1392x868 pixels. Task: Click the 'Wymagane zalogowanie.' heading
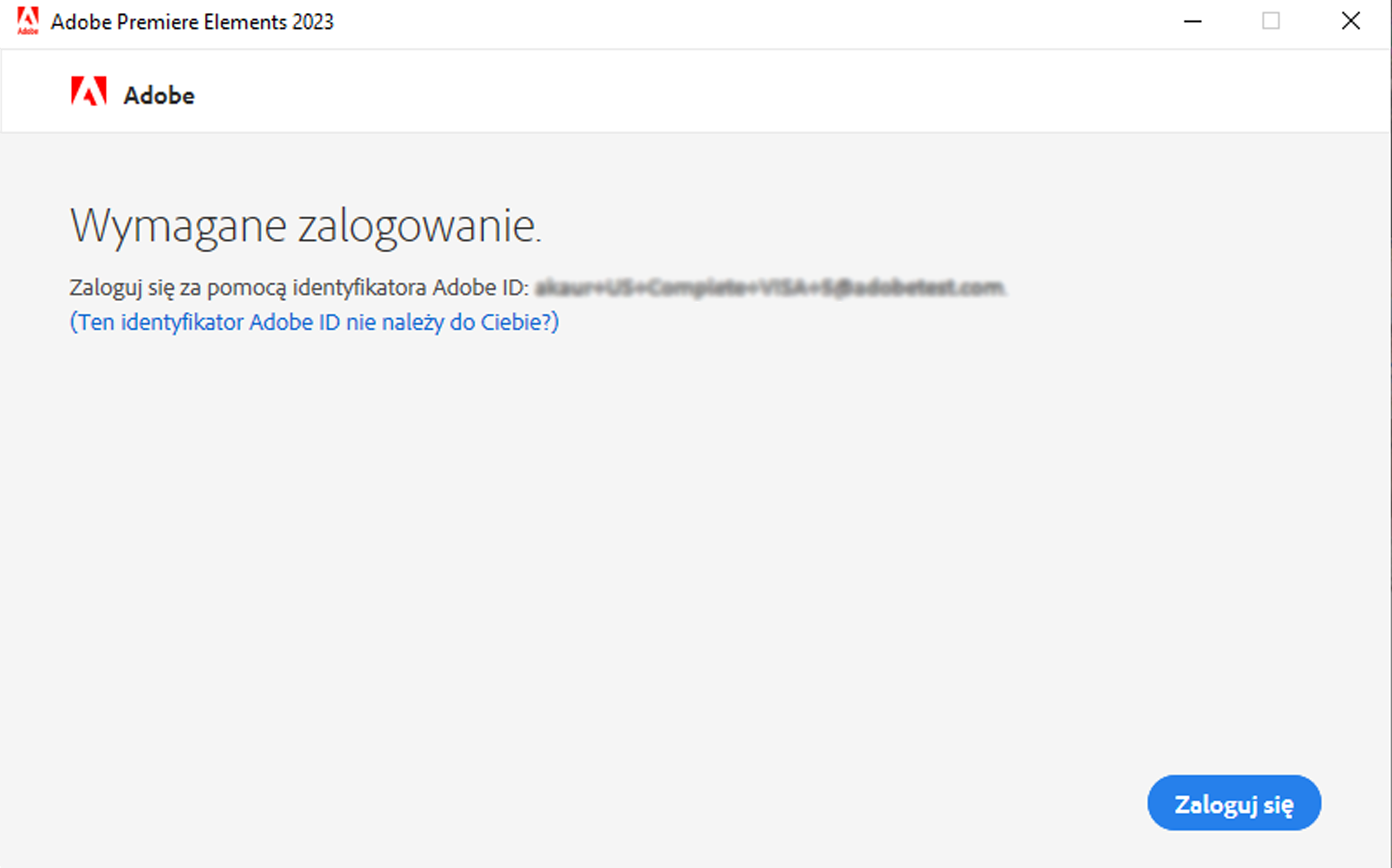[x=306, y=226]
